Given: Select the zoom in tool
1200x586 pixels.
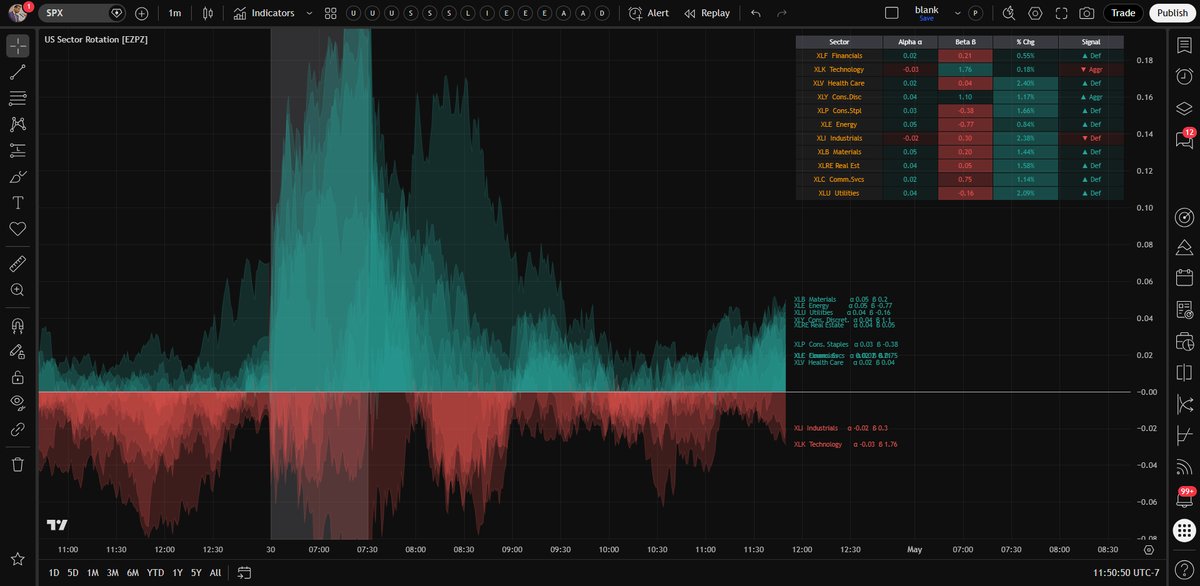Looking at the screenshot, I should [17, 290].
